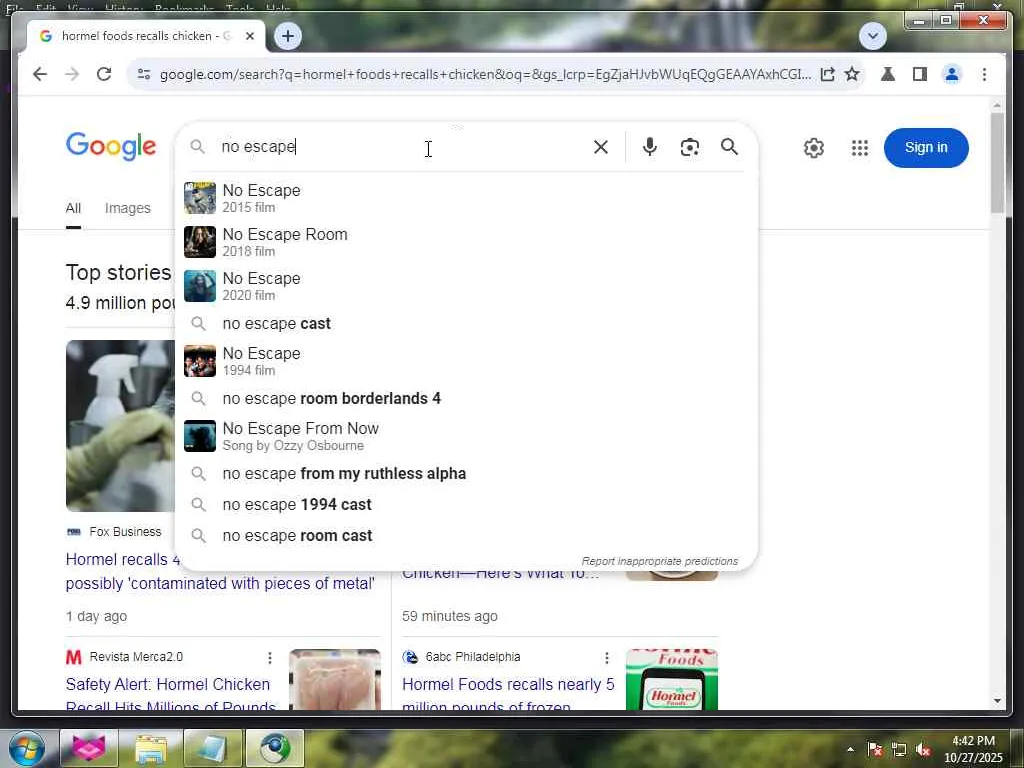Choose suggestion no escape room cast
The height and width of the screenshot is (768, 1024).
click(x=466, y=536)
